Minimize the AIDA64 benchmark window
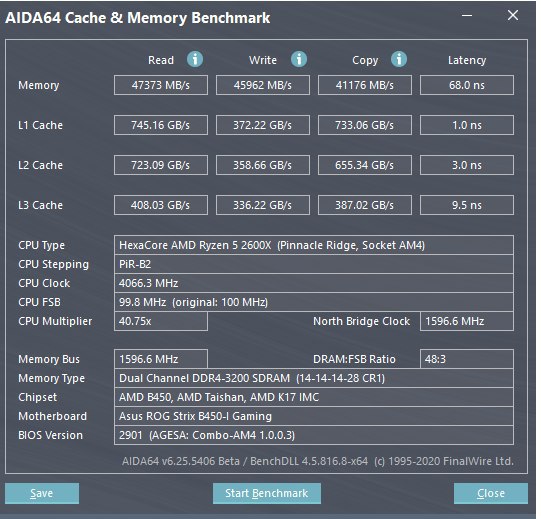The width and height of the screenshot is (541, 519). coord(467,16)
